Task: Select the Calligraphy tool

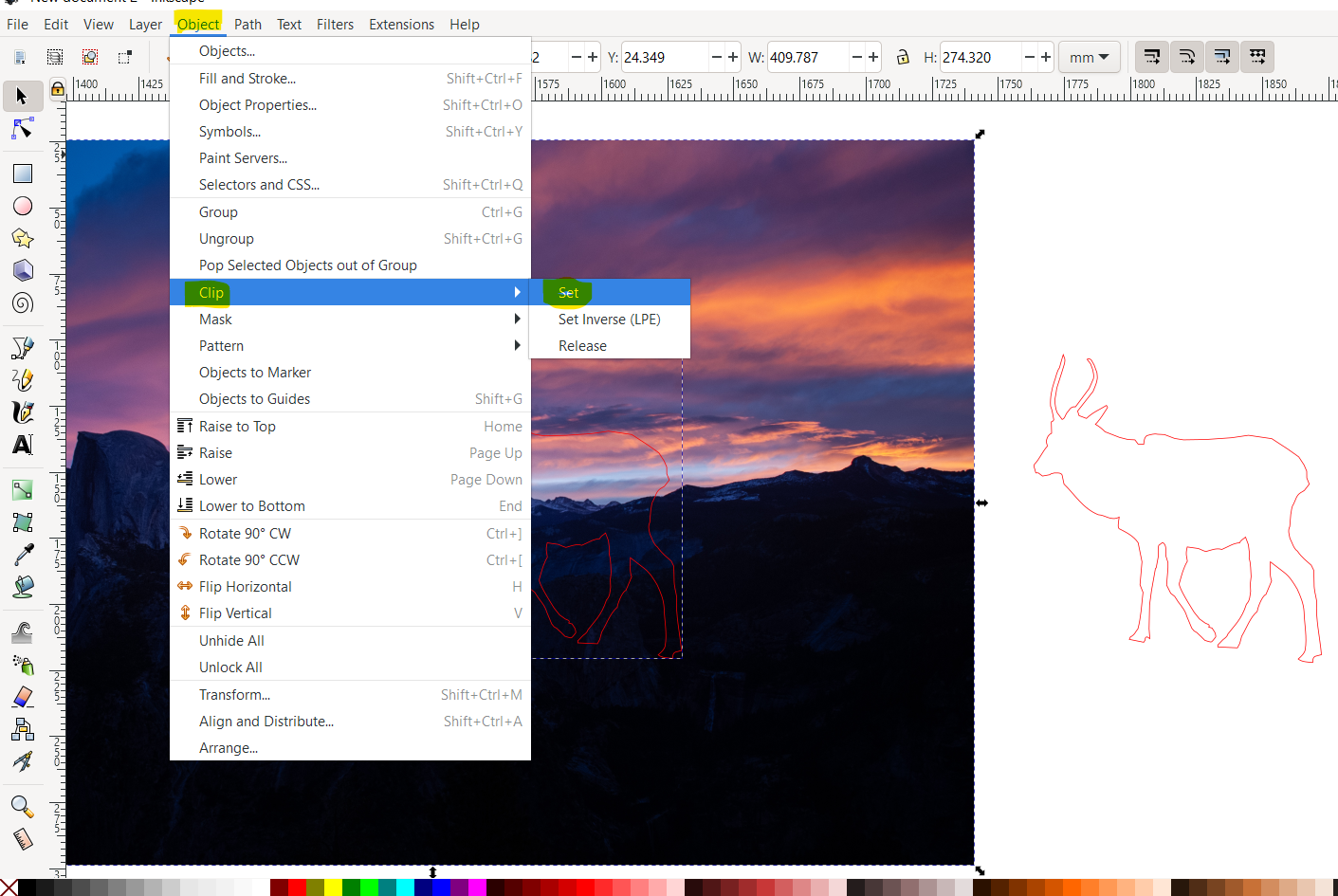Action: 23,411
